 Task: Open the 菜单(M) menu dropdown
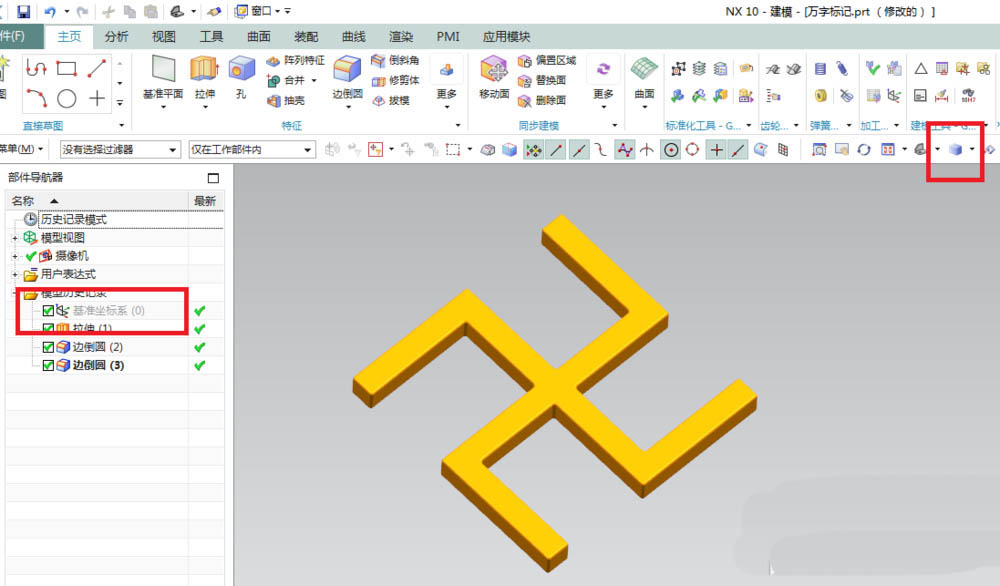pyautogui.click(x=22, y=149)
